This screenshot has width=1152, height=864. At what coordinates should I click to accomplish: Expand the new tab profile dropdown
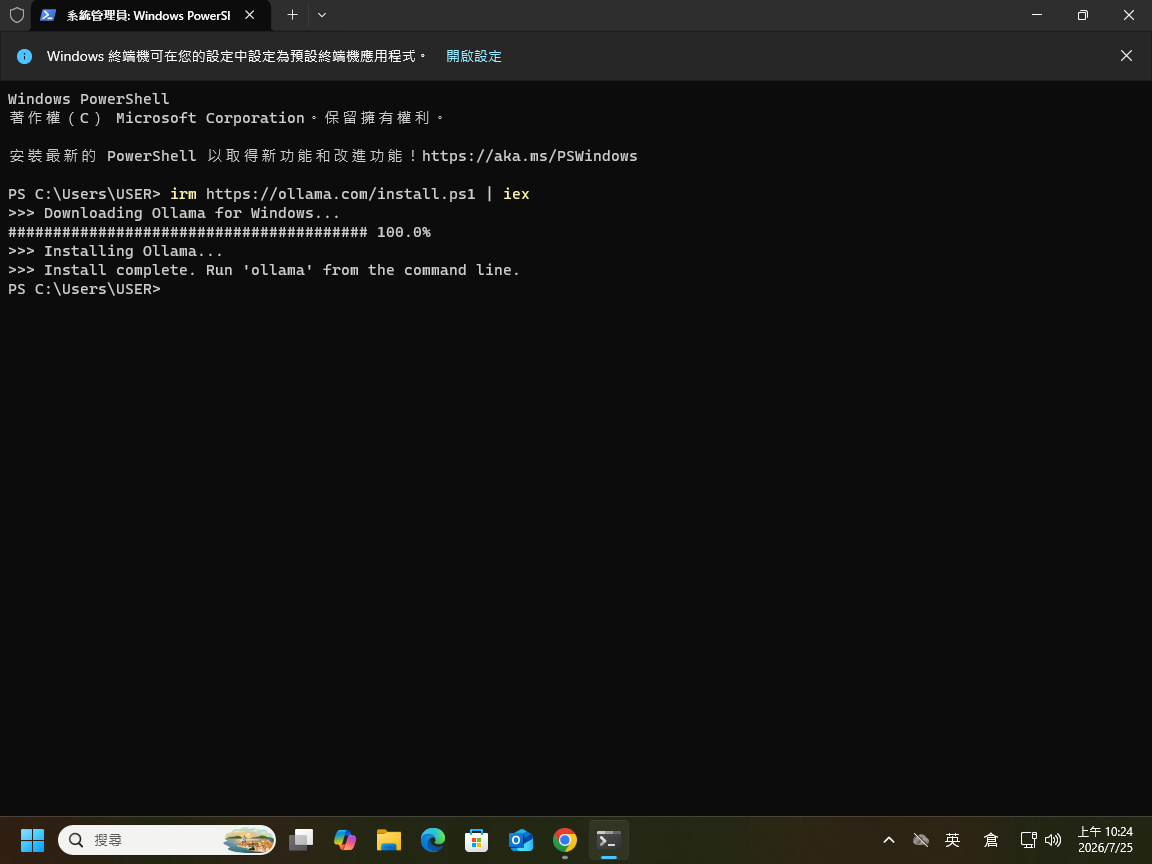322,15
